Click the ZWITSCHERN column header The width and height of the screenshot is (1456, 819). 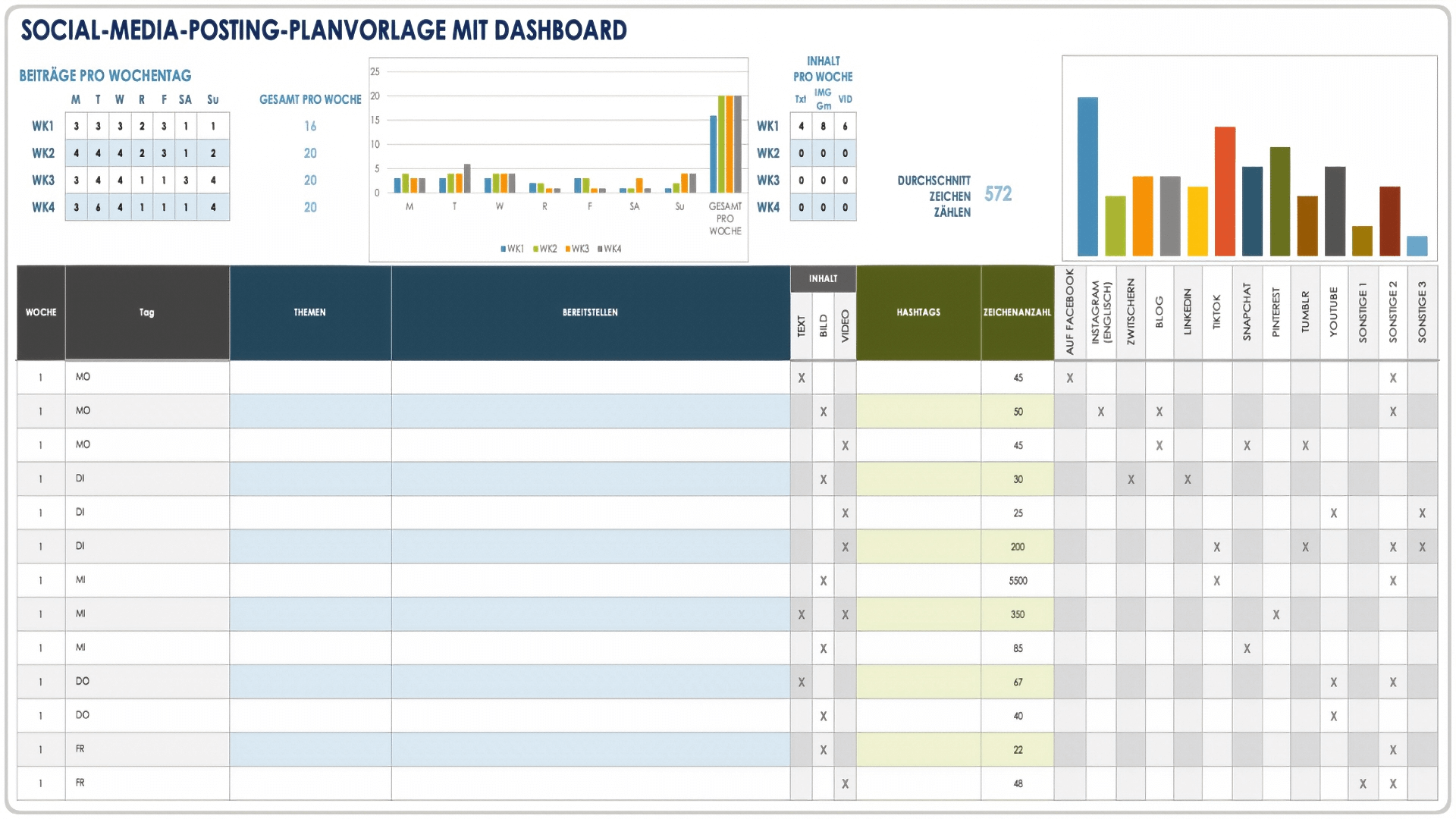(x=1131, y=312)
